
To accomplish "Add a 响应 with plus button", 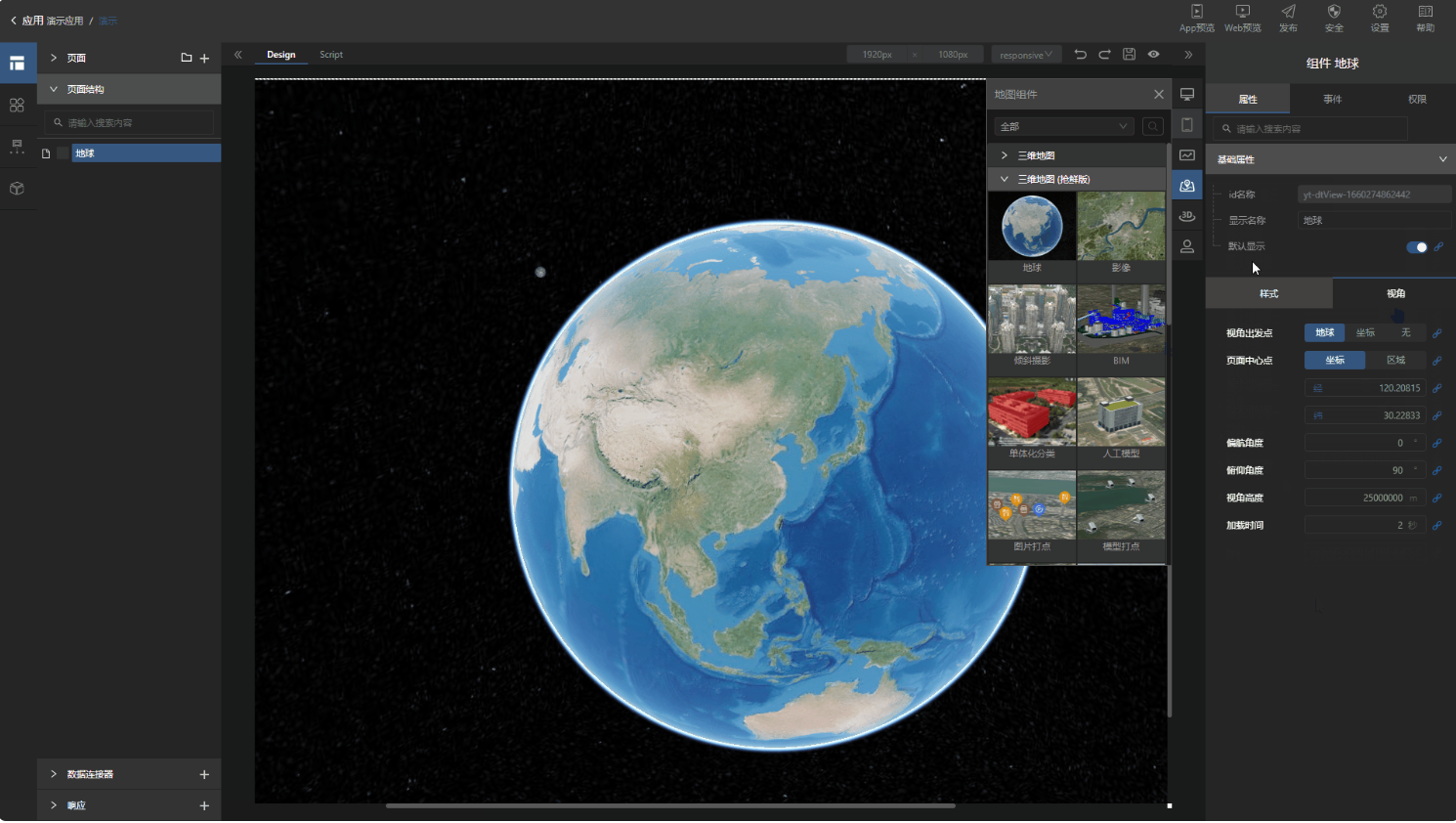I will pos(204,805).
